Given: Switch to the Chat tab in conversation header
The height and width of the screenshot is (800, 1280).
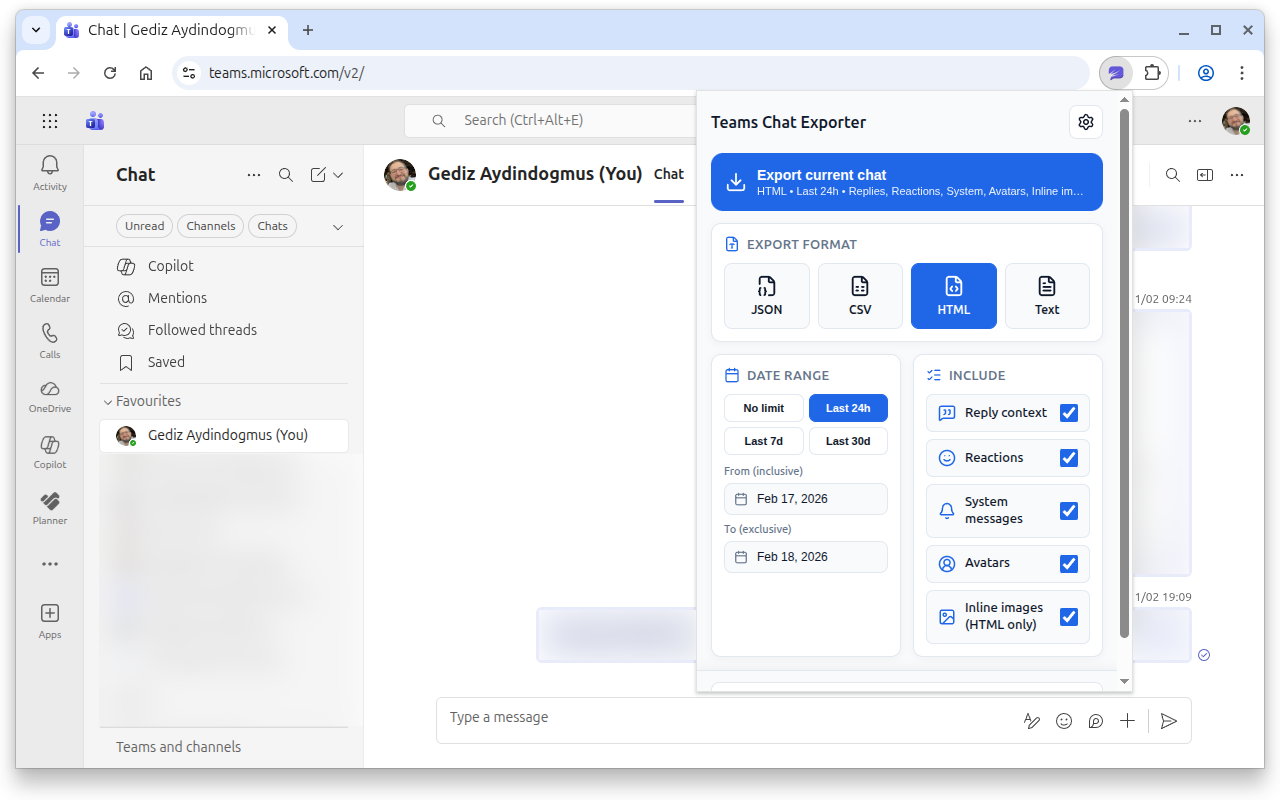Looking at the screenshot, I should coord(669,174).
